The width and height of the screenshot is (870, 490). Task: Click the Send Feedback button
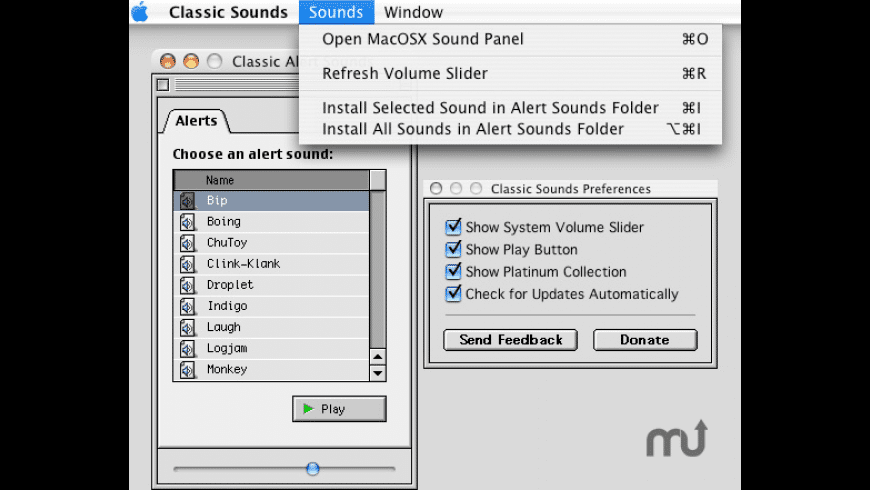pyautogui.click(x=510, y=340)
